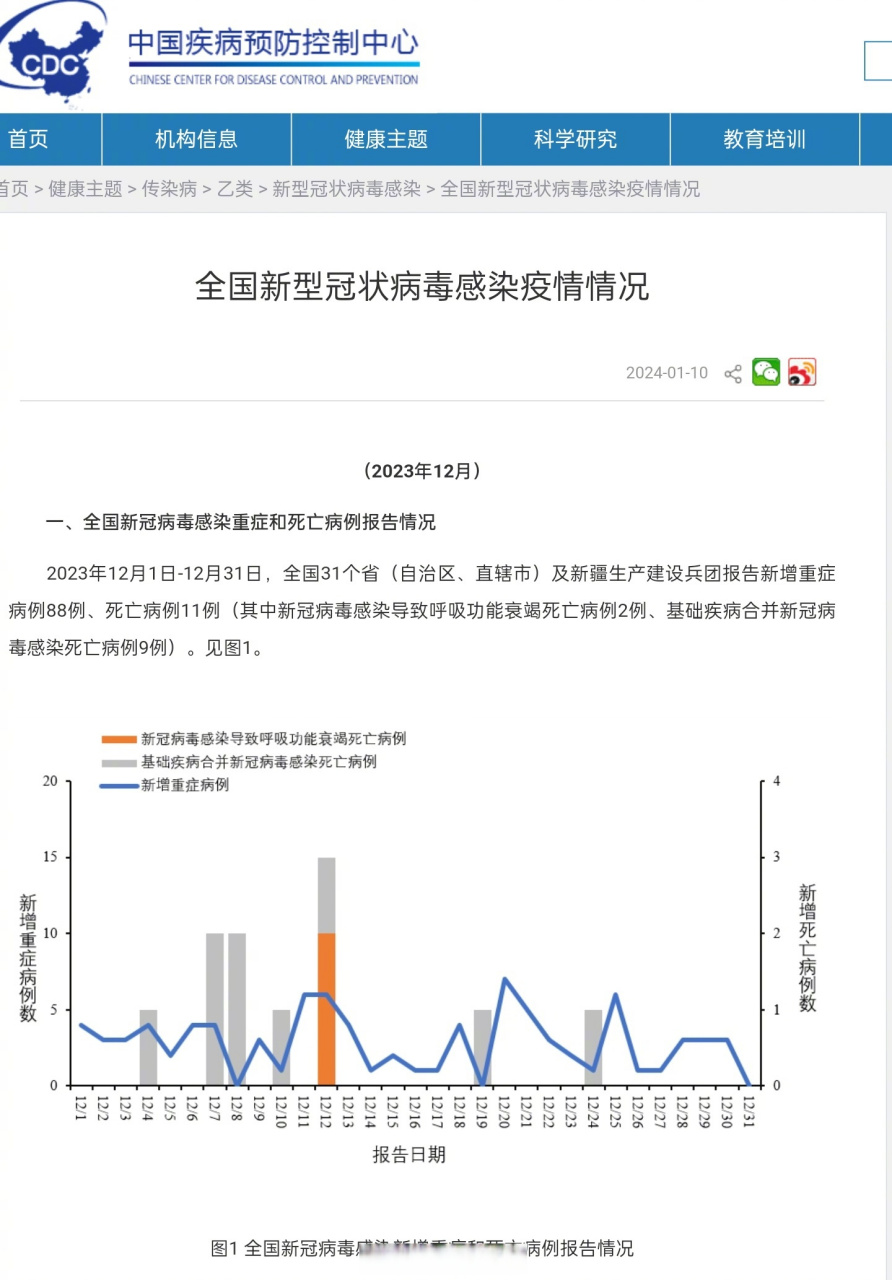This screenshot has width=892, height=1280.
Task: Click the search box at top right
Action: pos(878,61)
